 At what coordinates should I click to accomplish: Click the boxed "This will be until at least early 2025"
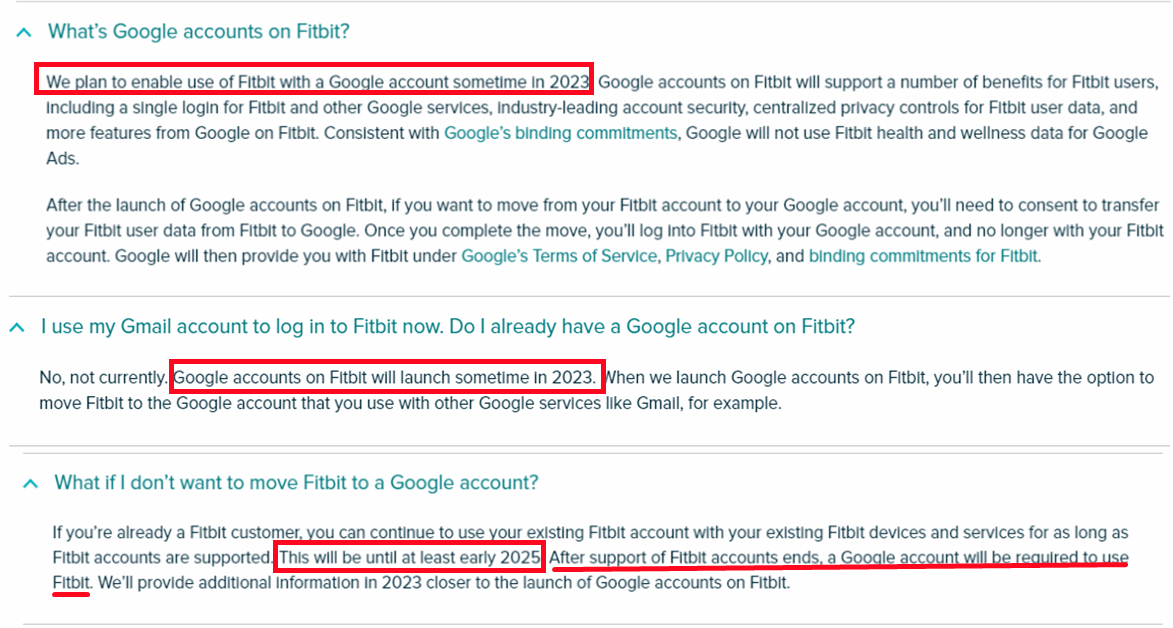point(409,556)
